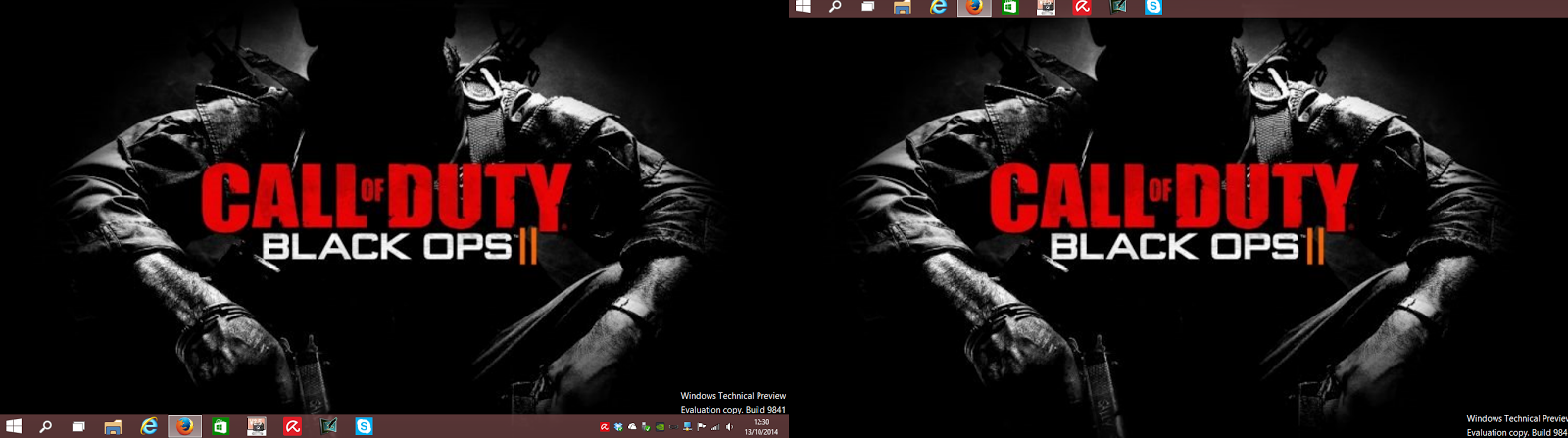This screenshot has width=1568, height=438.
Task: Open Windows Store from left monitor's taskbar
Action: click(220, 426)
